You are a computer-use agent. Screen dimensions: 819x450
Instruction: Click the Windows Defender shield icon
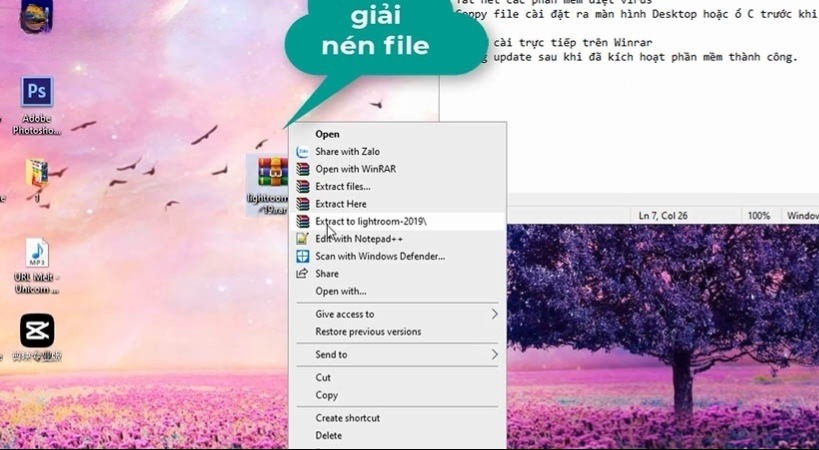[x=302, y=256]
